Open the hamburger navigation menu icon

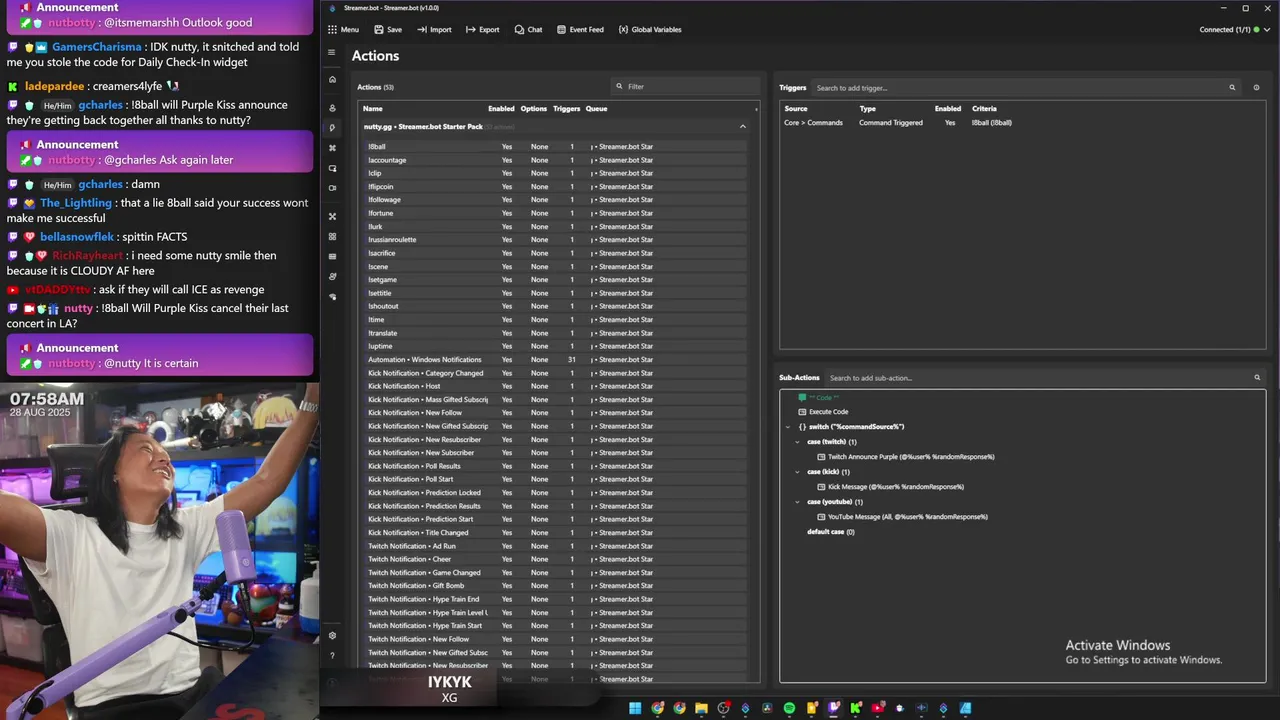[332, 52]
